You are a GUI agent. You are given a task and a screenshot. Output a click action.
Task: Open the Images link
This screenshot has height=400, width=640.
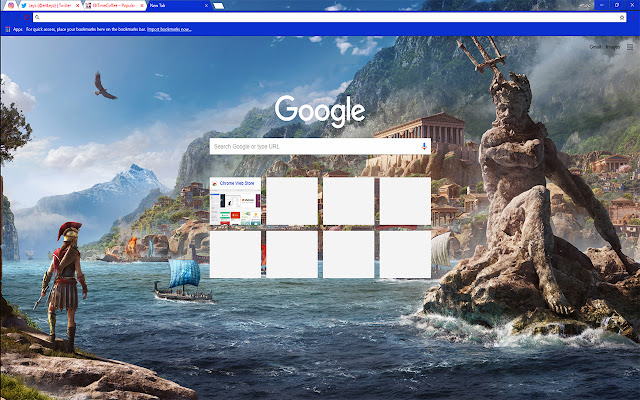(x=612, y=47)
